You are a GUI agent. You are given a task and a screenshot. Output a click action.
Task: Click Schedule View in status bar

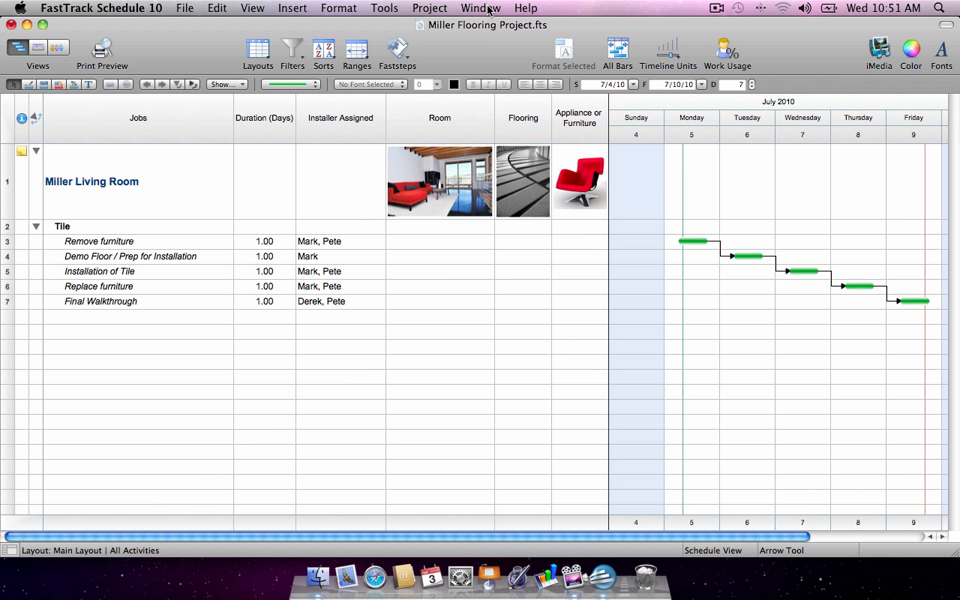[713, 550]
